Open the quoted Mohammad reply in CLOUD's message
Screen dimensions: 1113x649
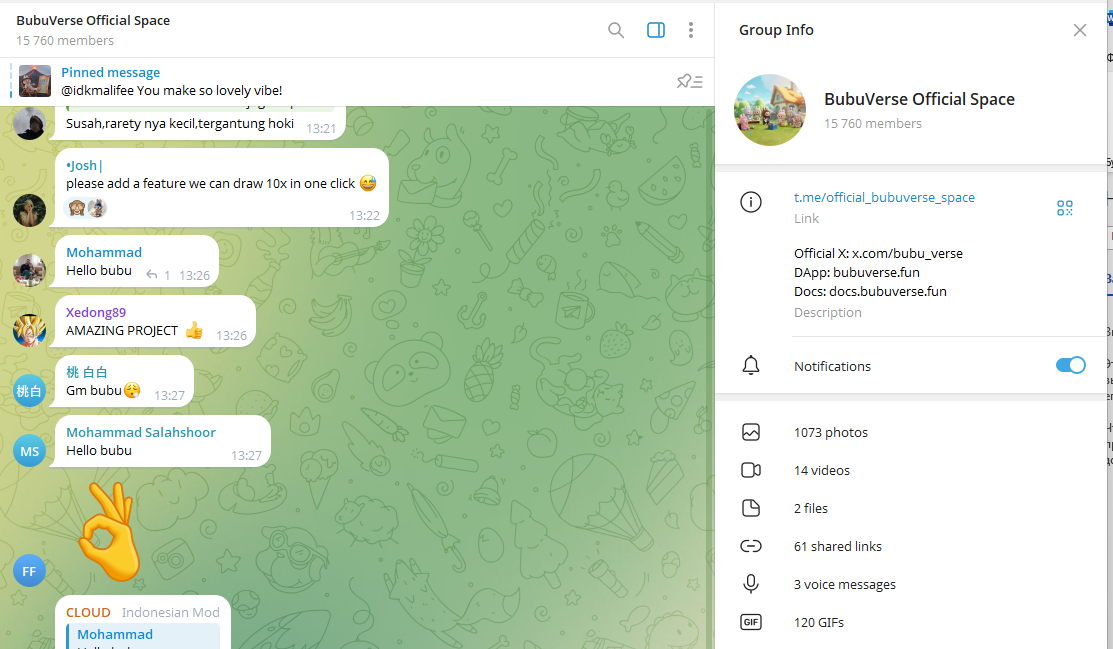coord(143,636)
